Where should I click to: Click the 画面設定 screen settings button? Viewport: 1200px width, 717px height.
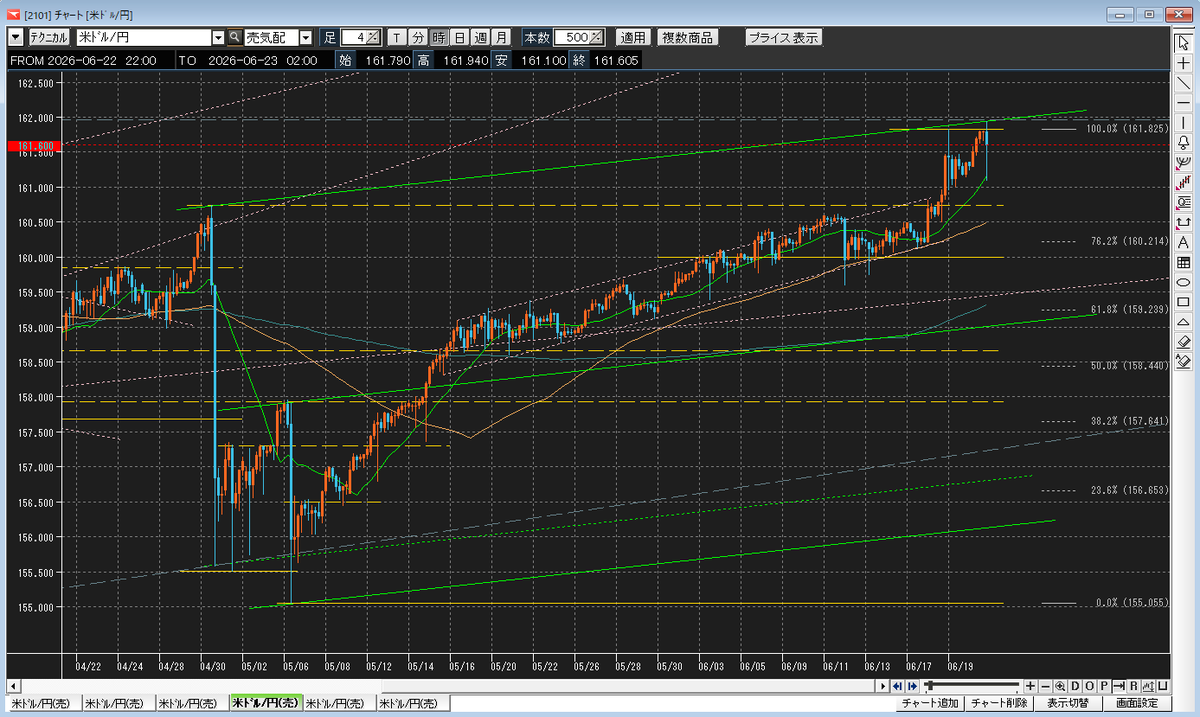click(x=1138, y=704)
